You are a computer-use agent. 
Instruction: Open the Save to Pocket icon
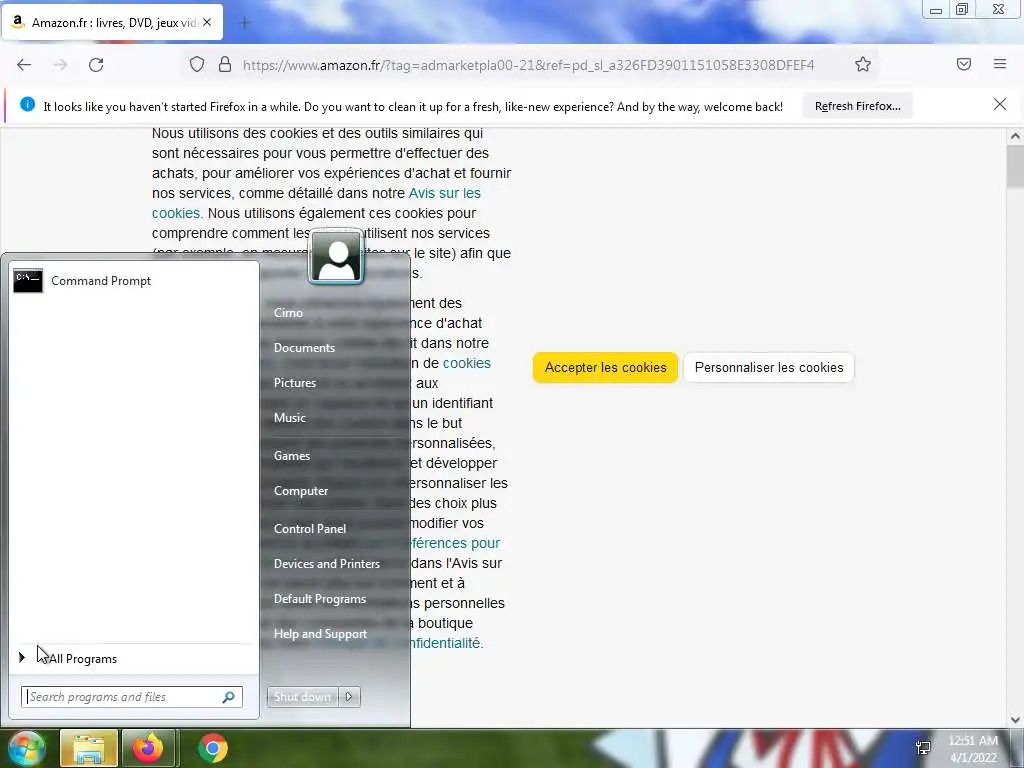coord(964,64)
